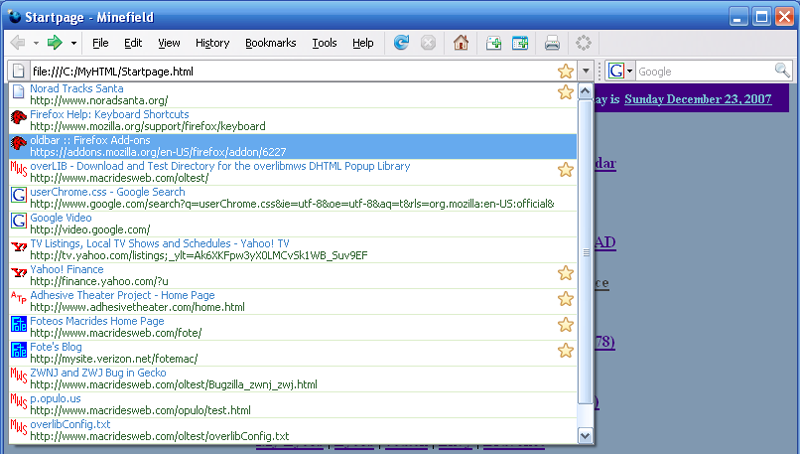Open the Tools menu
The height and width of the screenshot is (454, 800).
[x=324, y=43]
